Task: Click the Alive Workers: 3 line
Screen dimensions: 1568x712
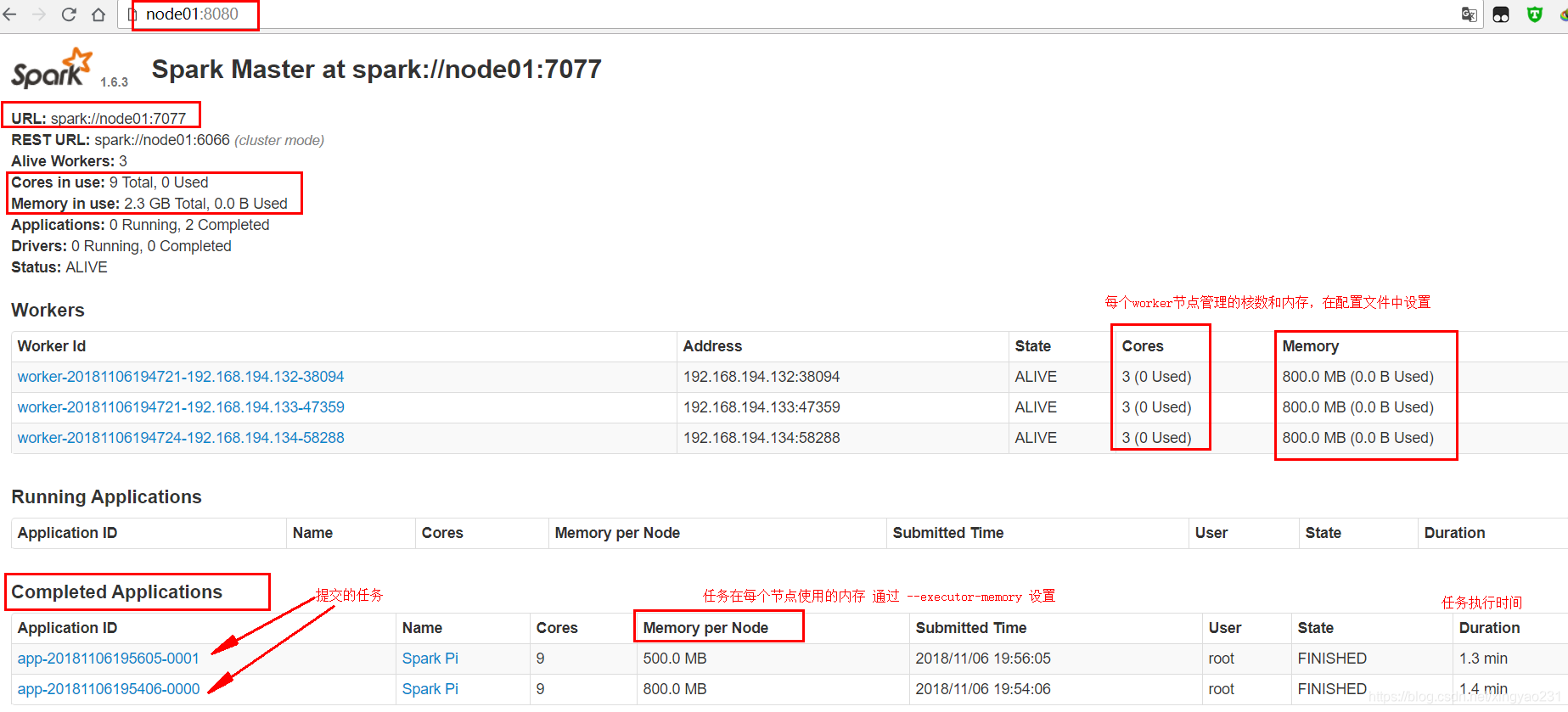Action: click(69, 161)
